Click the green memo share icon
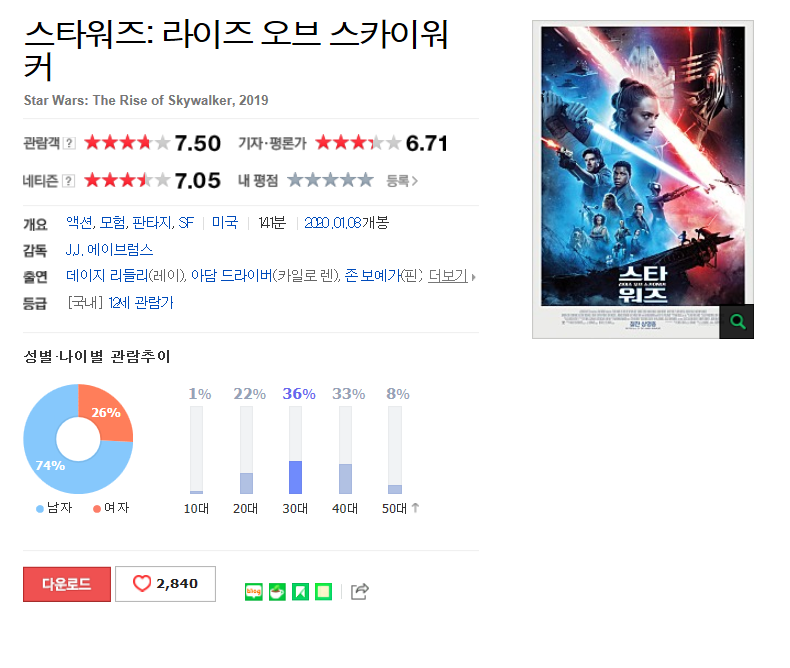The height and width of the screenshot is (668, 790). 323,591
